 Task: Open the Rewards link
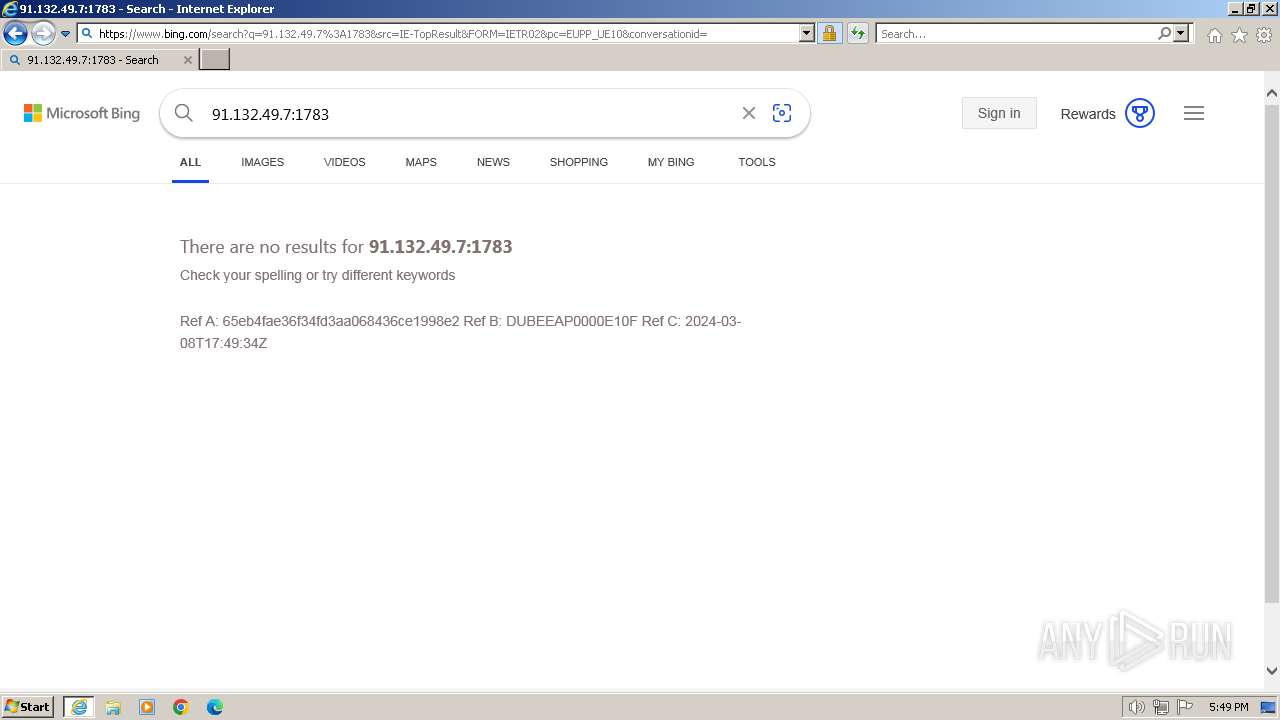tap(1088, 114)
